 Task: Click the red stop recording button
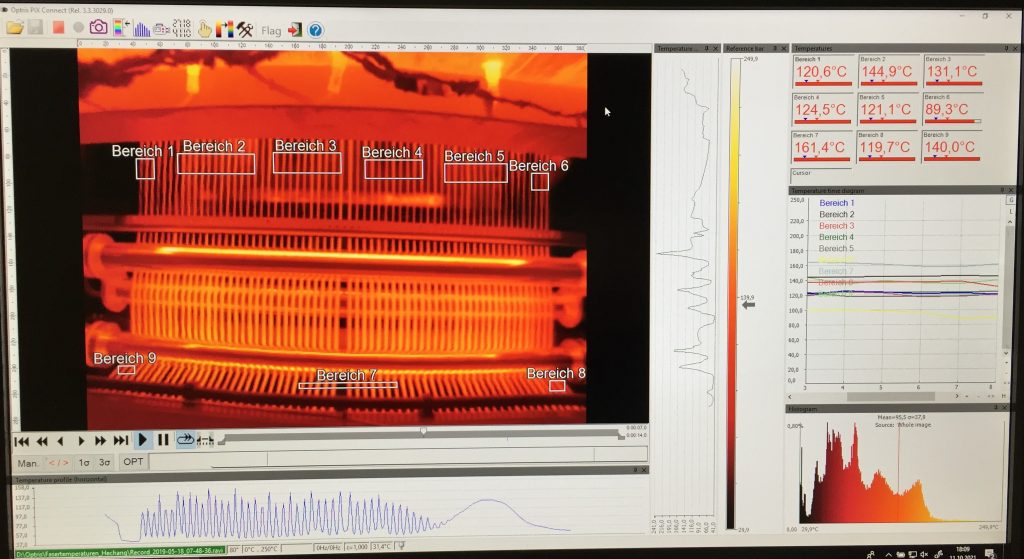click(59, 29)
